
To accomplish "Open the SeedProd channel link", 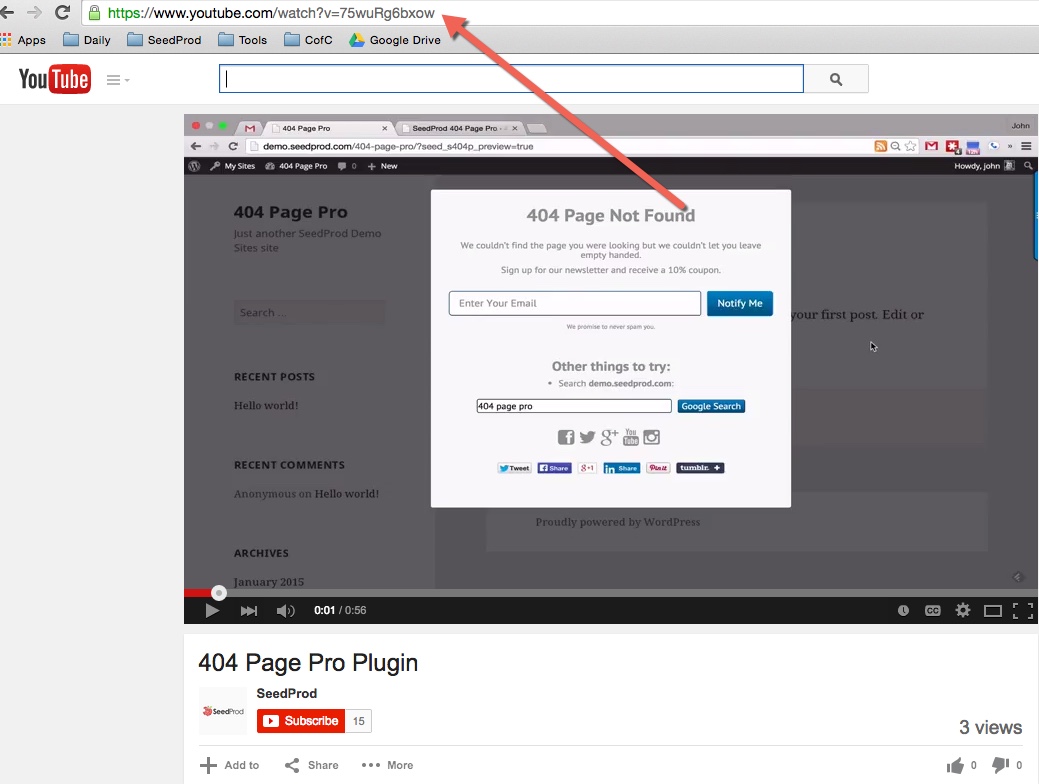I will [286, 693].
